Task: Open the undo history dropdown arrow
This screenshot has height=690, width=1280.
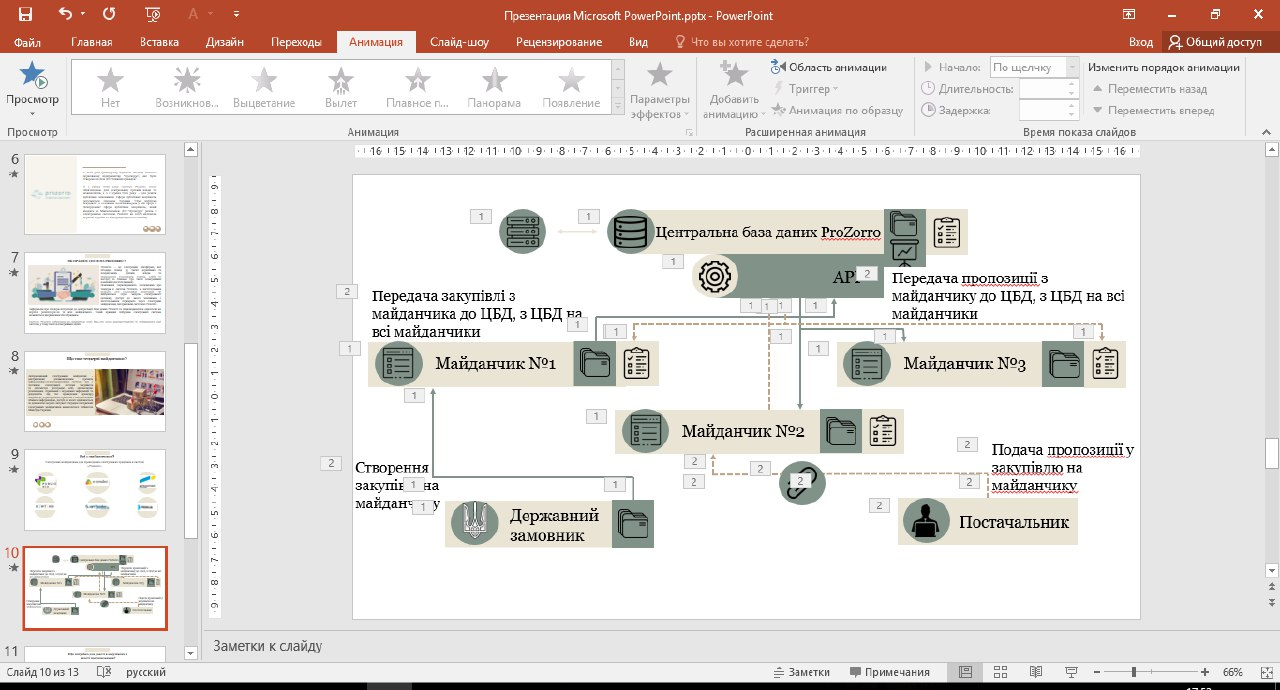Action: (83, 15)
